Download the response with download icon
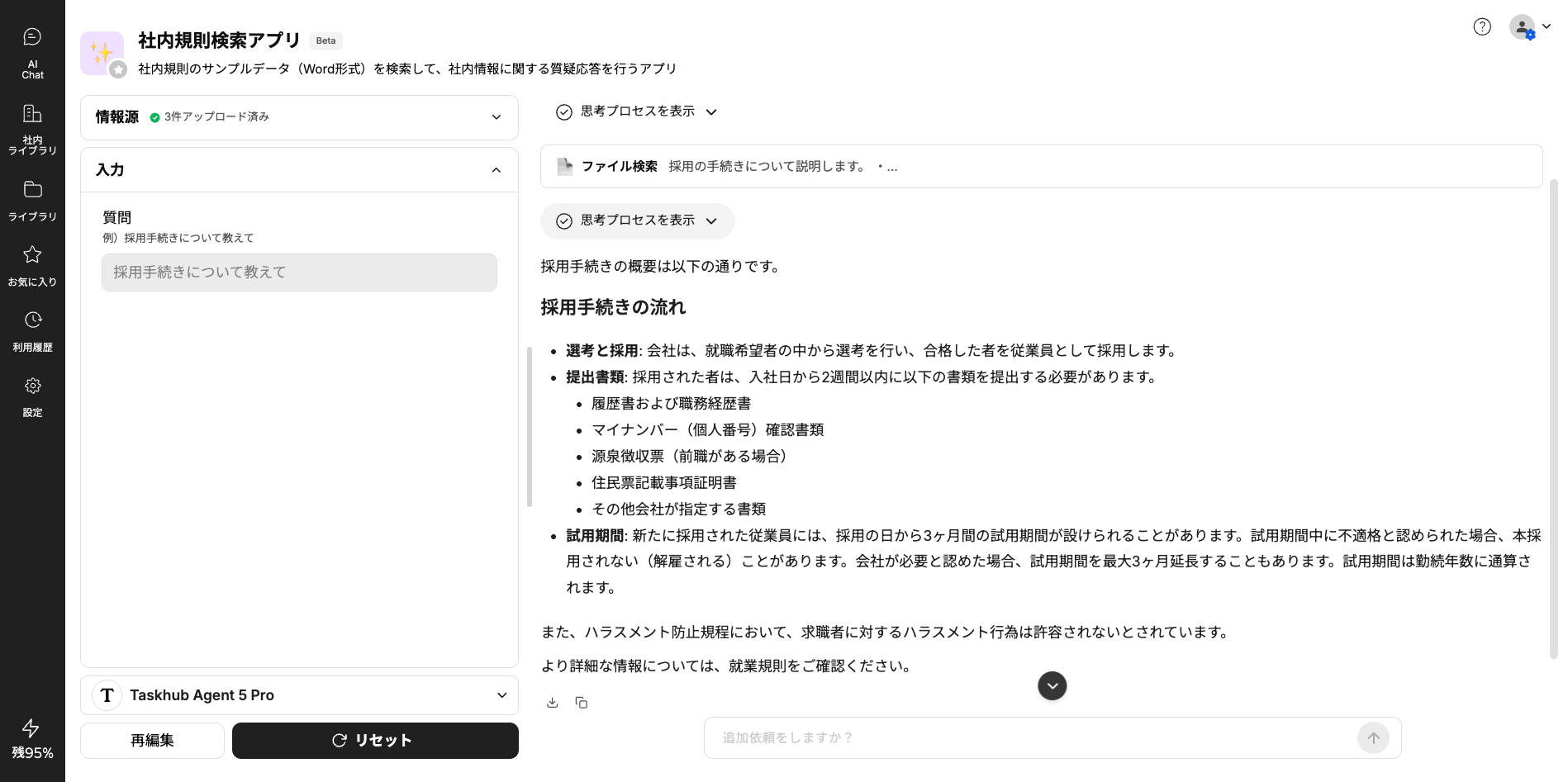 coord(553,703)
